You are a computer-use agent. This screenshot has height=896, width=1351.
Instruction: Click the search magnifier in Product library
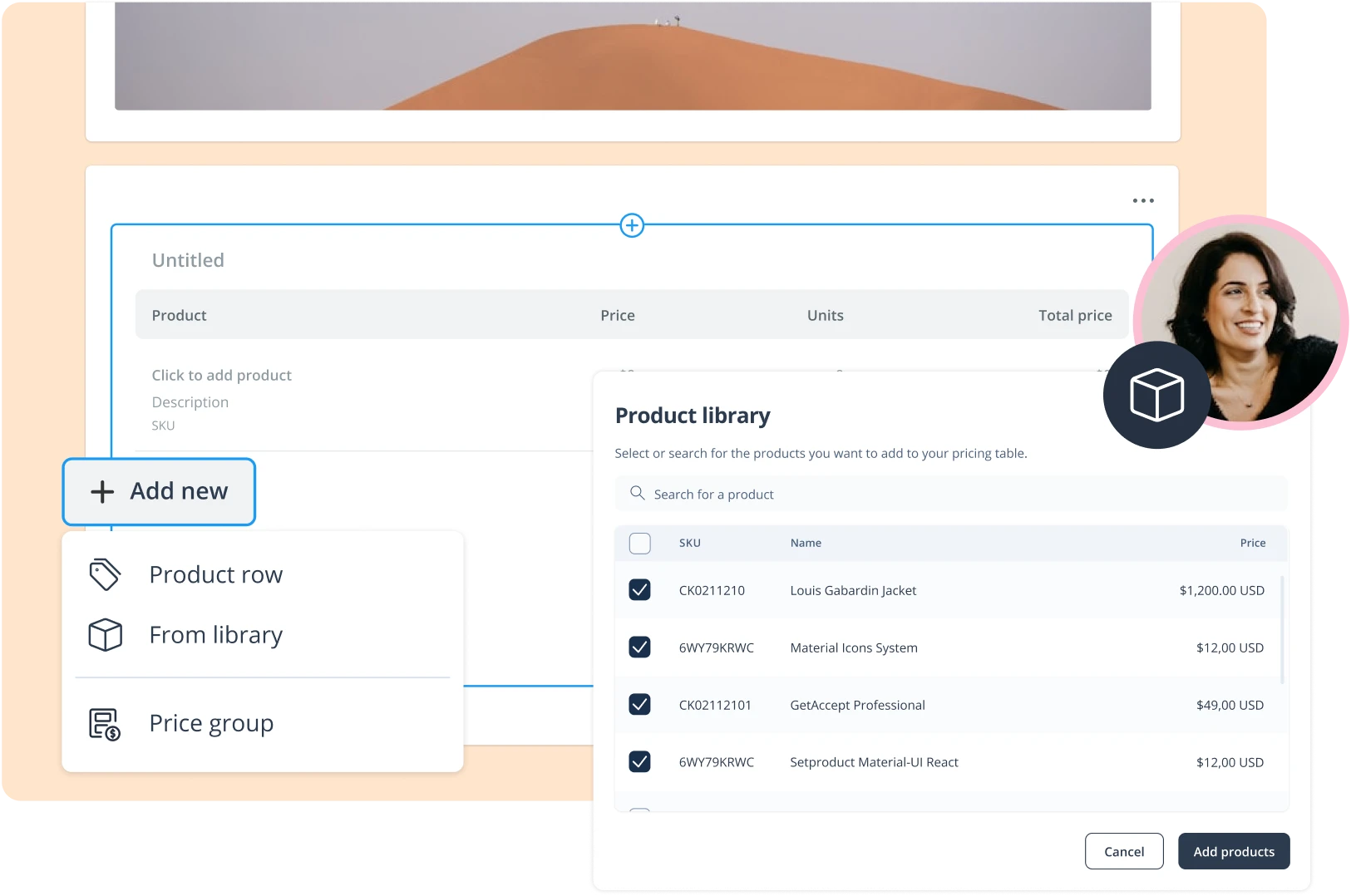pyautogui.click(x=637, y=493)
